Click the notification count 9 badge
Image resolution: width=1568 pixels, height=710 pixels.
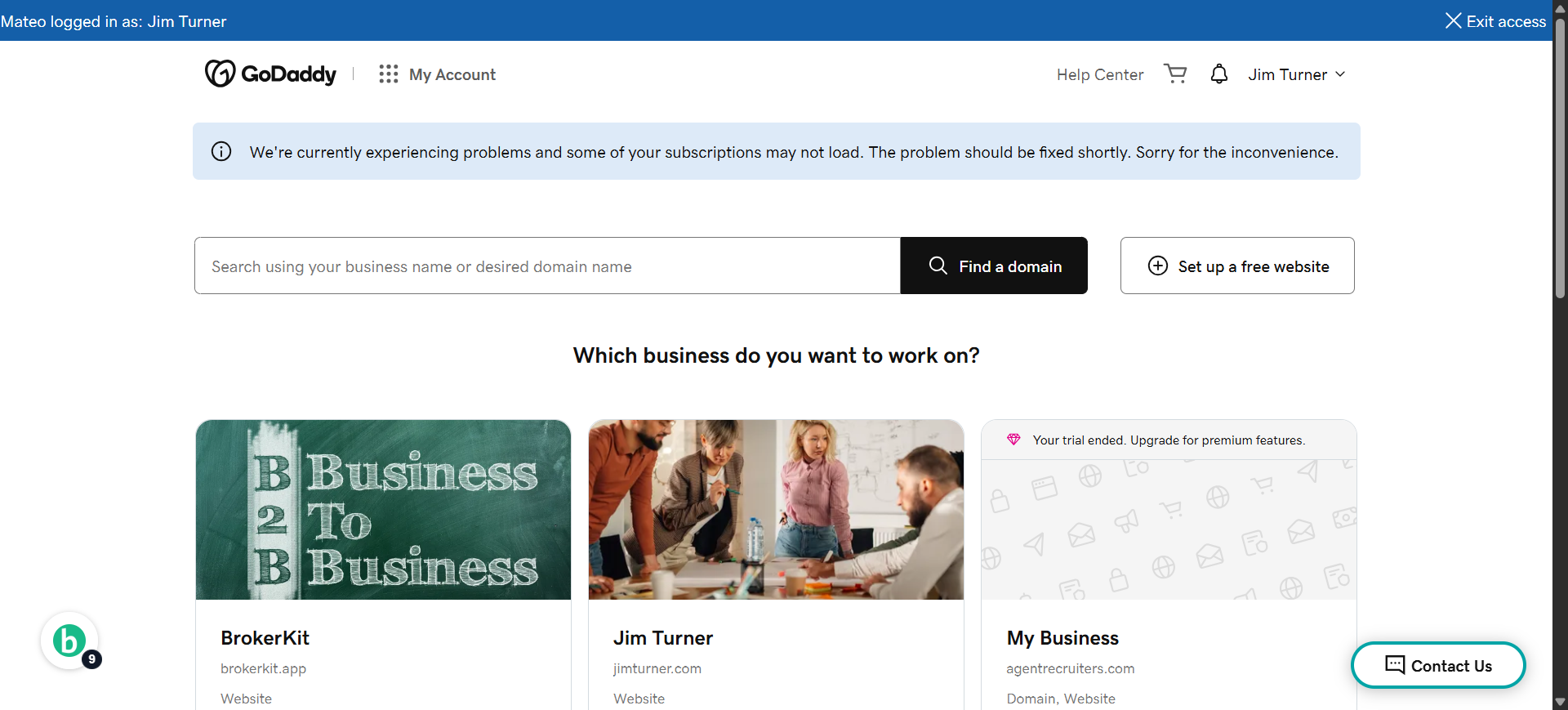coord(91,659)
